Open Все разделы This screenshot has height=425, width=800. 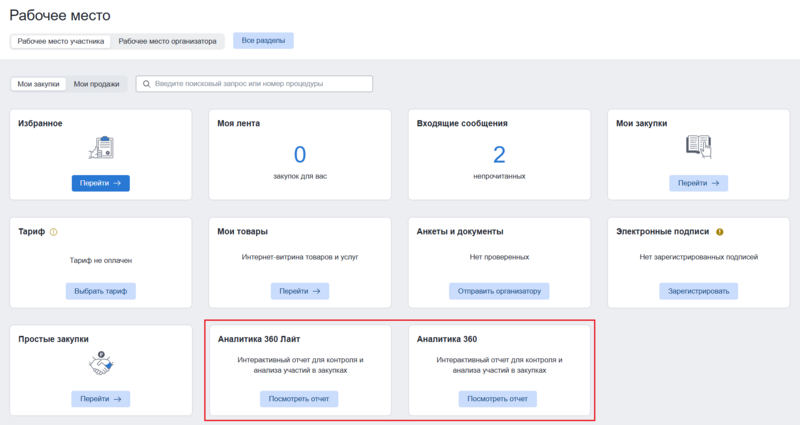pos(263,41)
